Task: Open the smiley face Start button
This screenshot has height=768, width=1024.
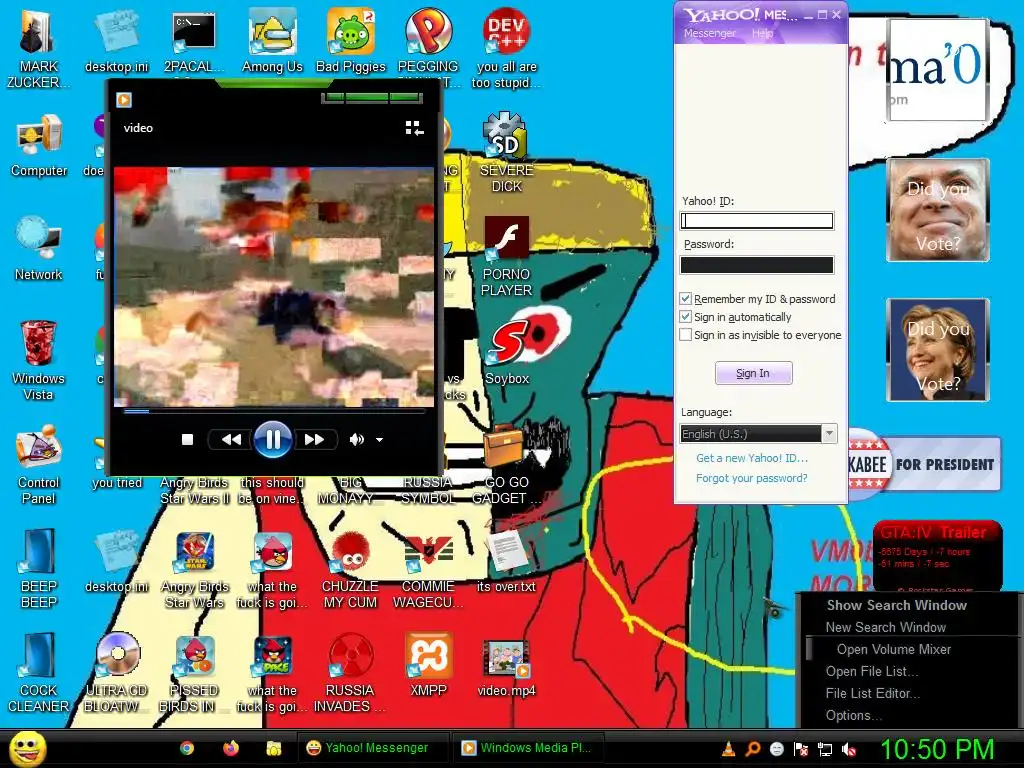Action: tap(27, 749)
